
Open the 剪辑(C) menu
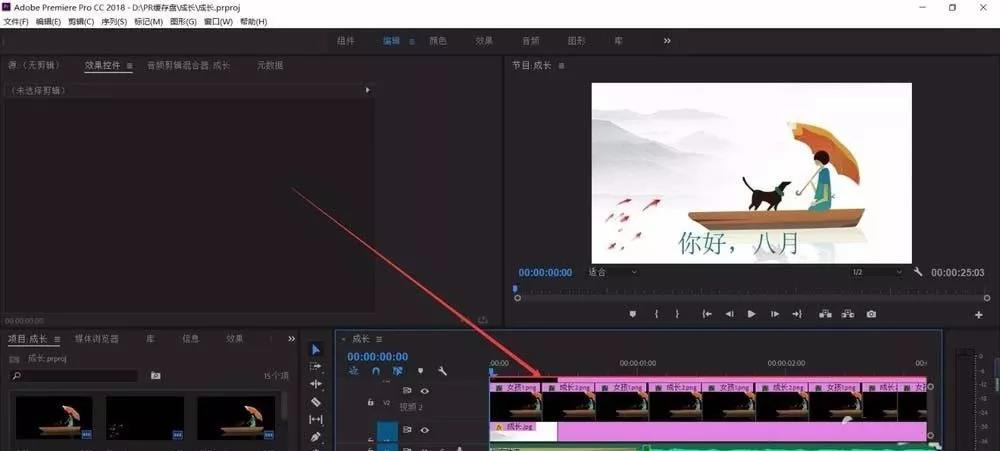[81, 22]
